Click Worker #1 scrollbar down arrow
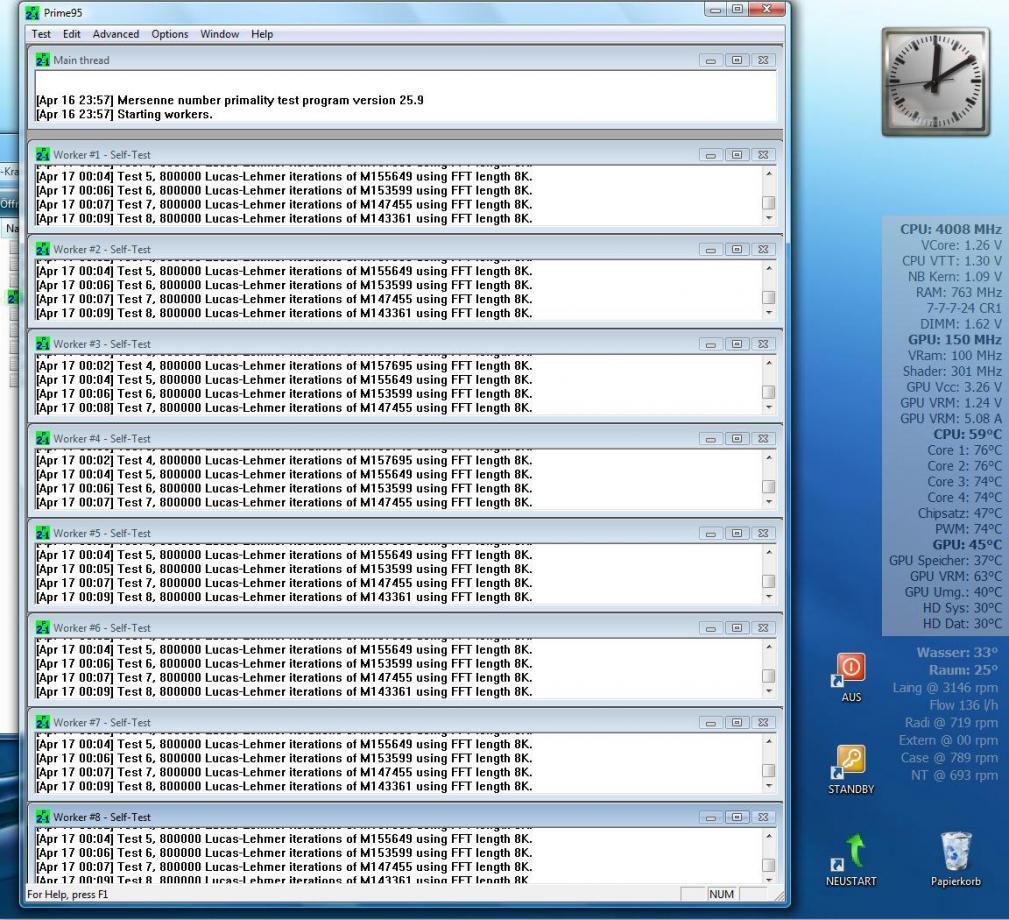This screenshot has width=1009, height=920. (768, 218)
